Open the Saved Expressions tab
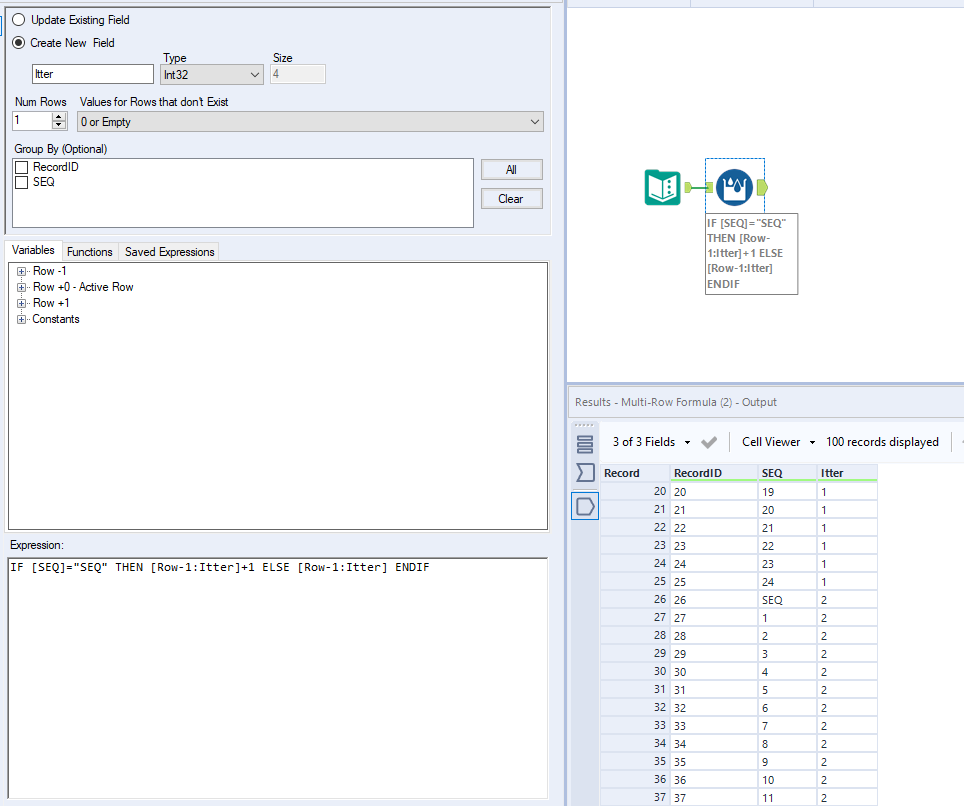Image resolution: width=964 pixels, height=806 pixels. tap(169, 252)
